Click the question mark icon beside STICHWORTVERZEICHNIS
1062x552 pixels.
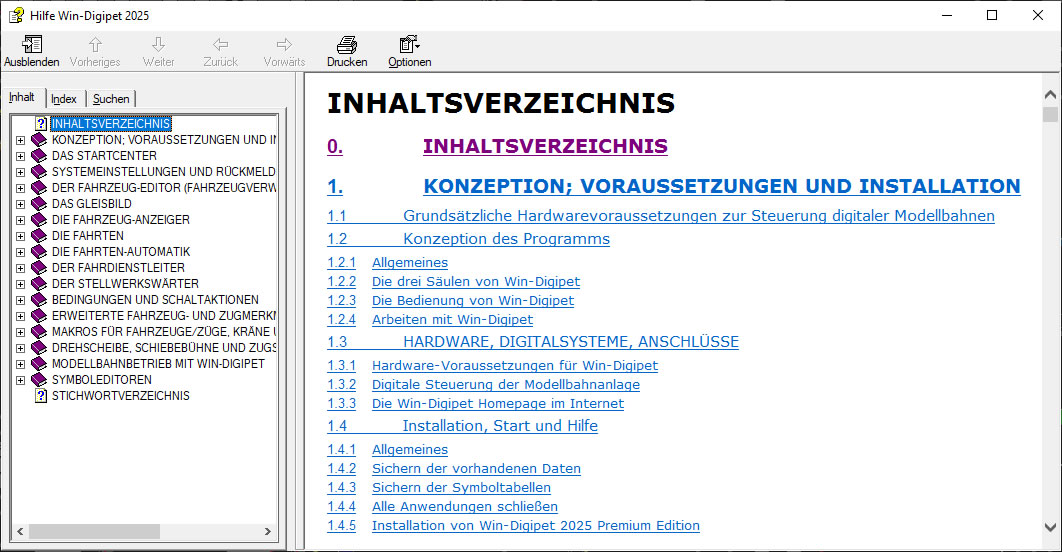(x=41, y=396)
